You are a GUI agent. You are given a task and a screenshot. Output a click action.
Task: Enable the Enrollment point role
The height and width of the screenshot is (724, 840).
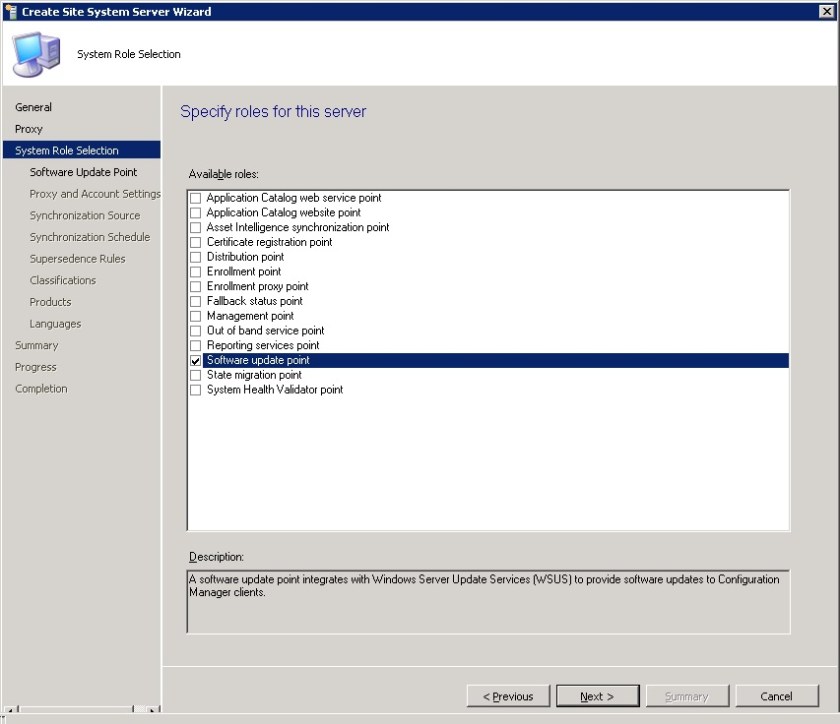[195, 272]
